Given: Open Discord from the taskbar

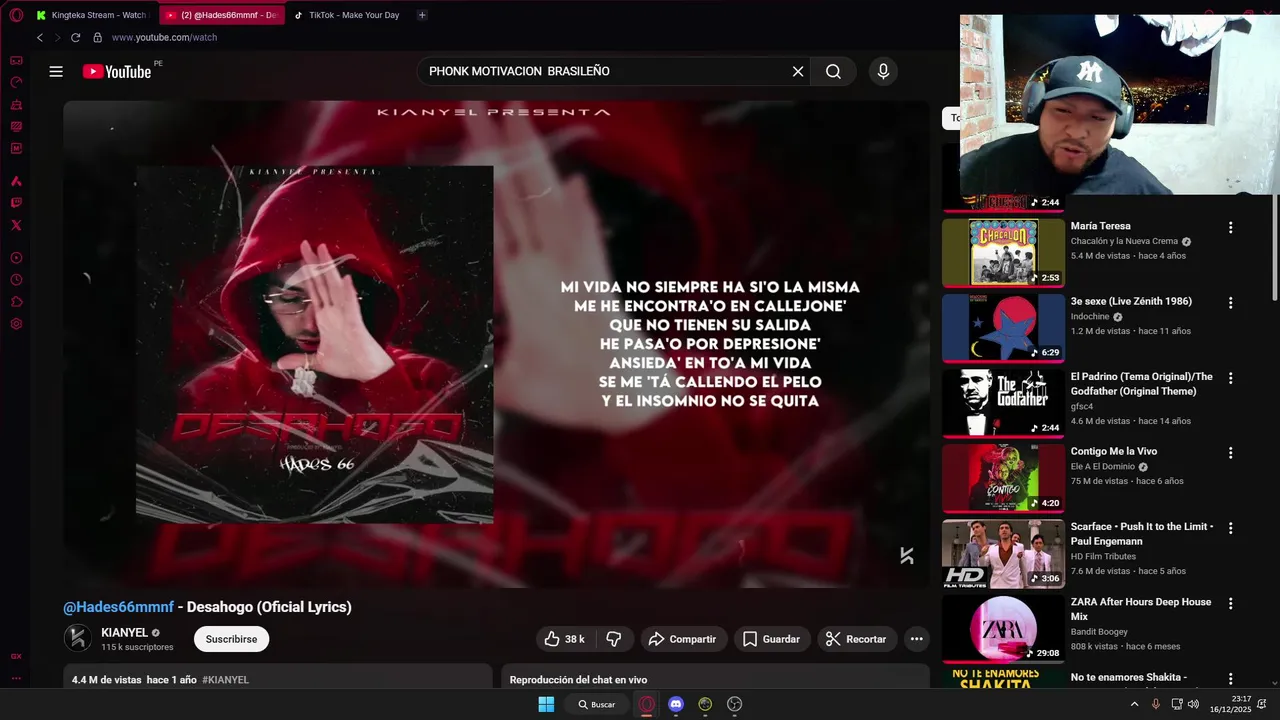Looking at the screenshot, I should [676, 704].
